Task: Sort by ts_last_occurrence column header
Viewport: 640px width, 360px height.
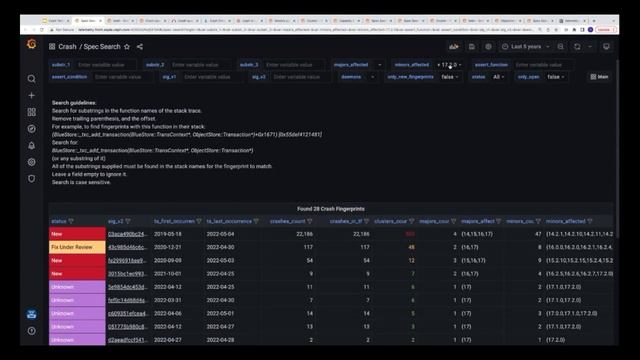Action: coord(229,221)
